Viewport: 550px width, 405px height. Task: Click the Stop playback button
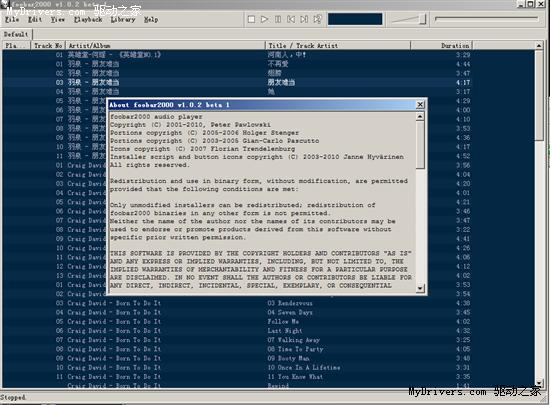(x=251, y=19)
